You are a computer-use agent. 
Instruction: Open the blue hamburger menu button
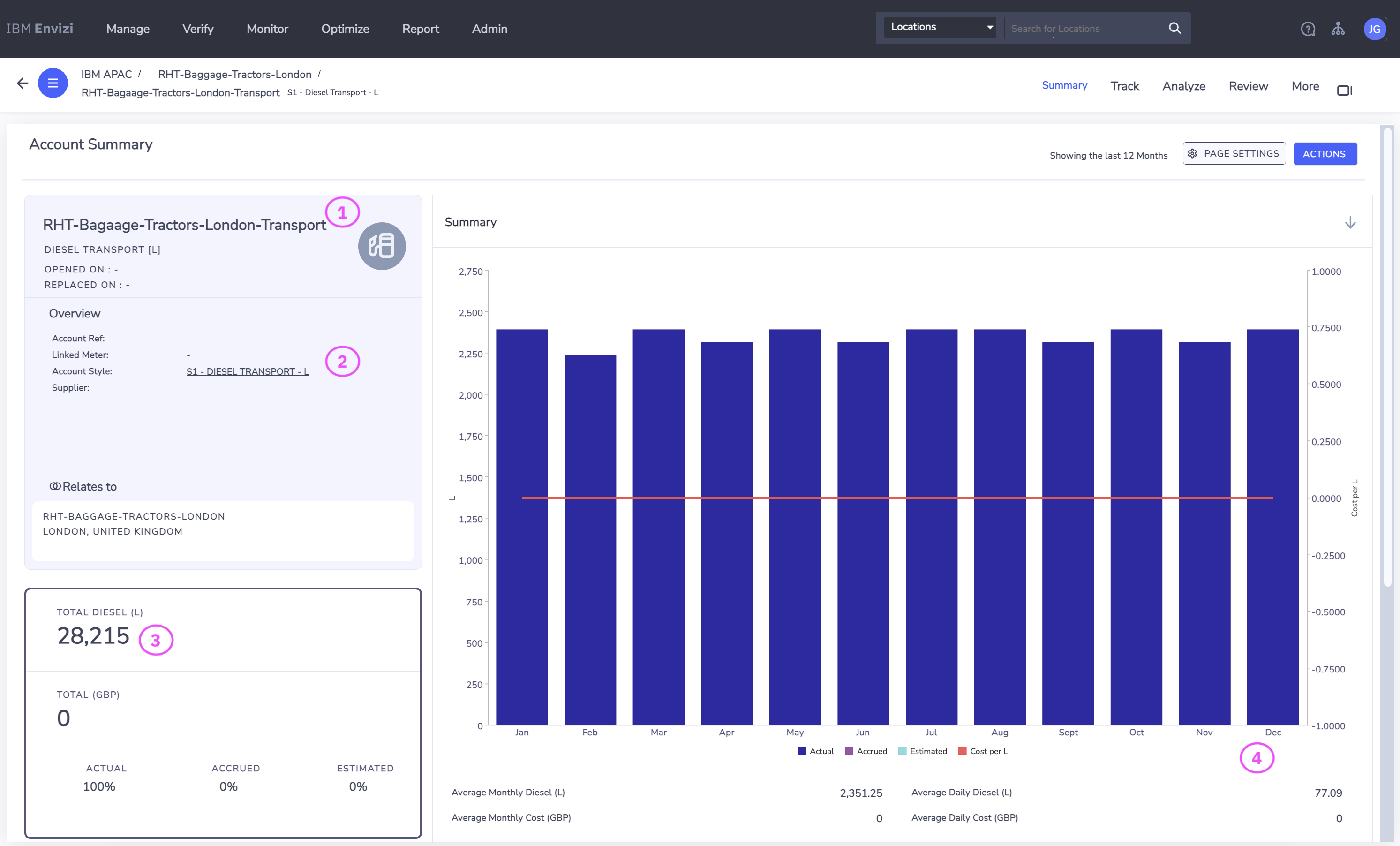click(53, 83)
